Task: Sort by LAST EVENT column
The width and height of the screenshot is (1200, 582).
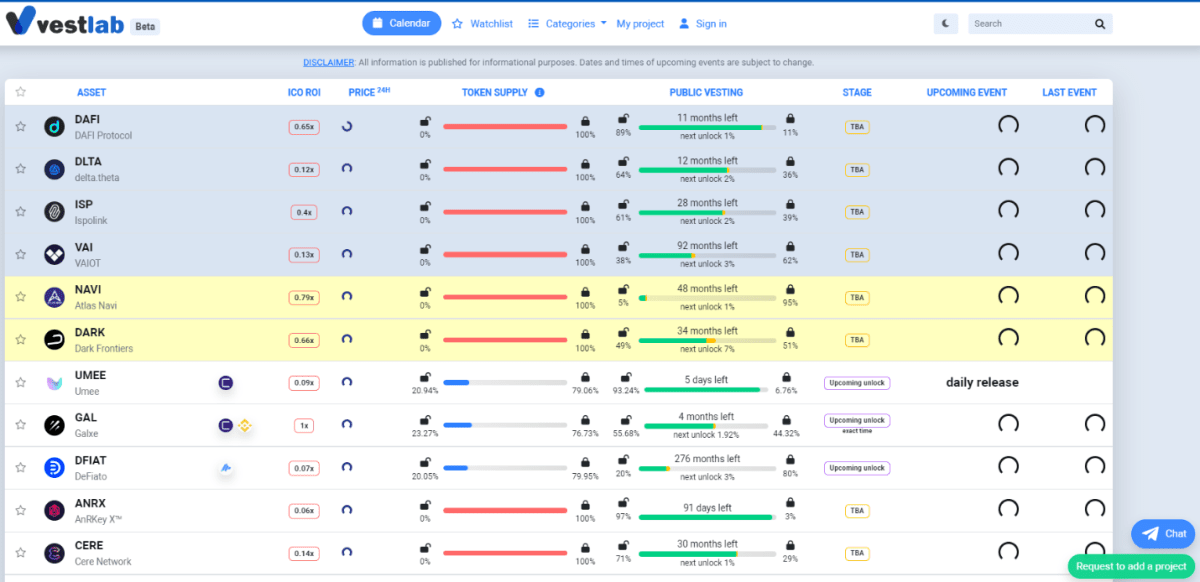Action: pos(1069,92)
